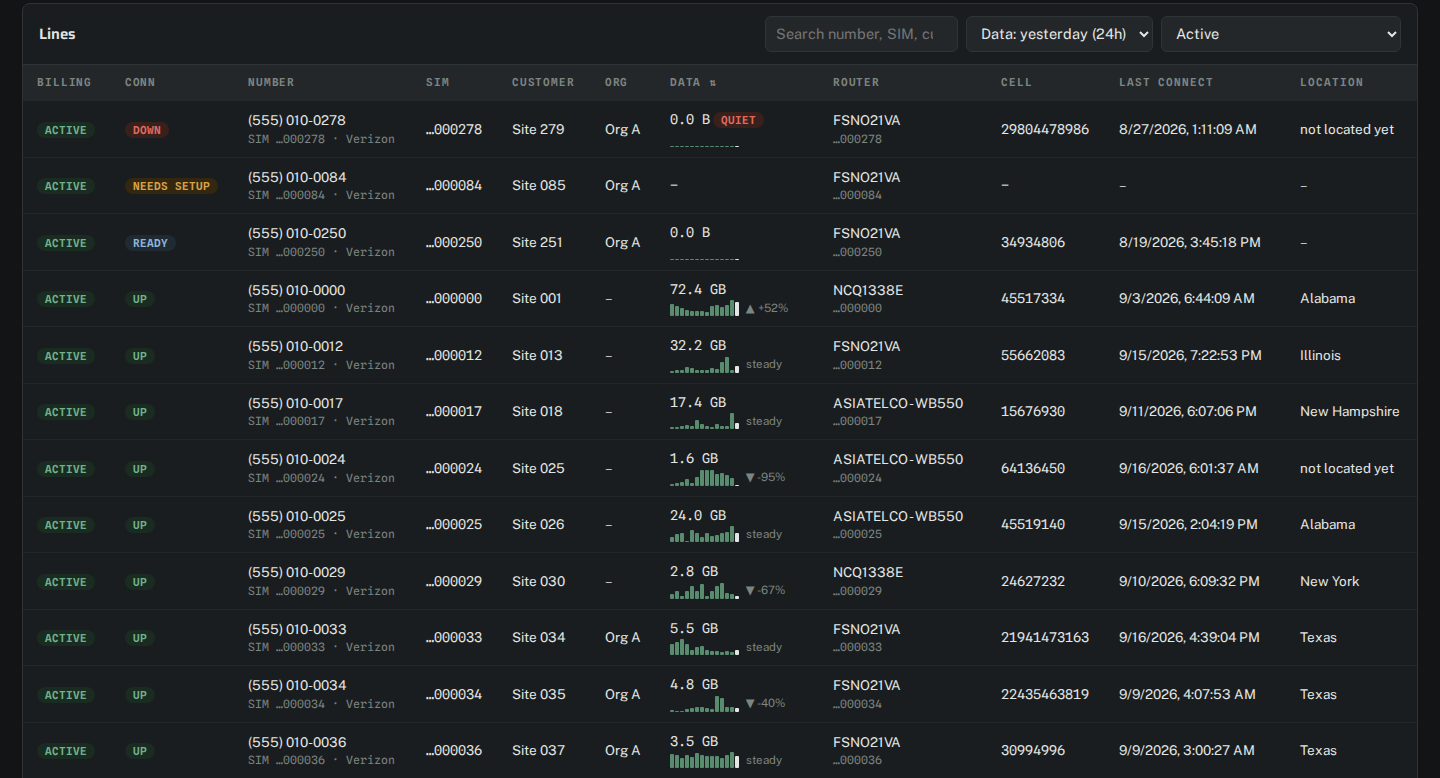Open line (555) 010-0084
This screenshot has height=778, width=1440.
(x=297, y=177)
